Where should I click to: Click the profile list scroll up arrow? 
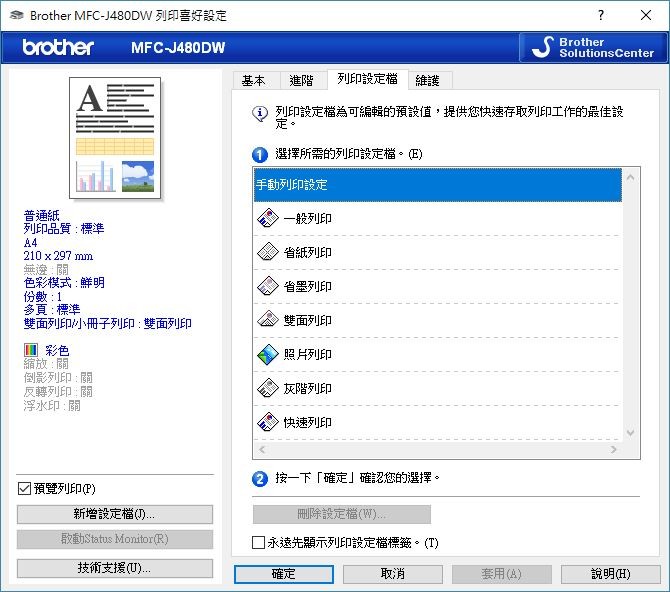pos(631,177)
